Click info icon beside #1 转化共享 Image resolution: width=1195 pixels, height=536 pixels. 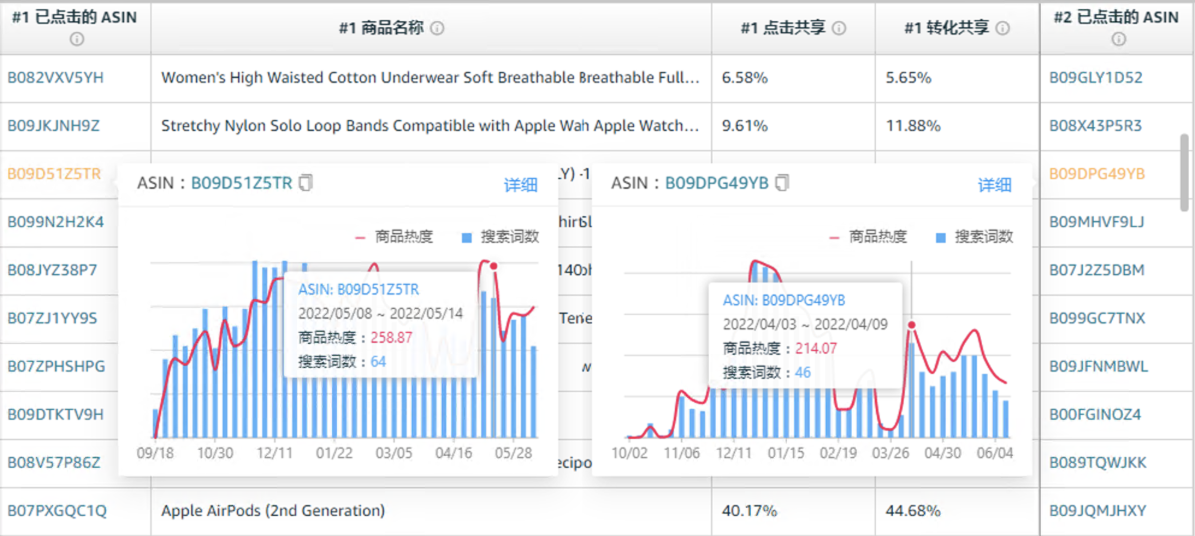(x=1003, y=28)
